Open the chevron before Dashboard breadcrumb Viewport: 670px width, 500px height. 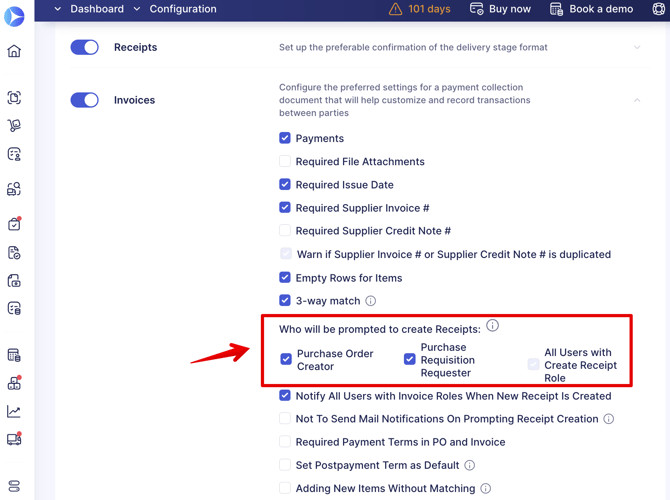point(58,9)
